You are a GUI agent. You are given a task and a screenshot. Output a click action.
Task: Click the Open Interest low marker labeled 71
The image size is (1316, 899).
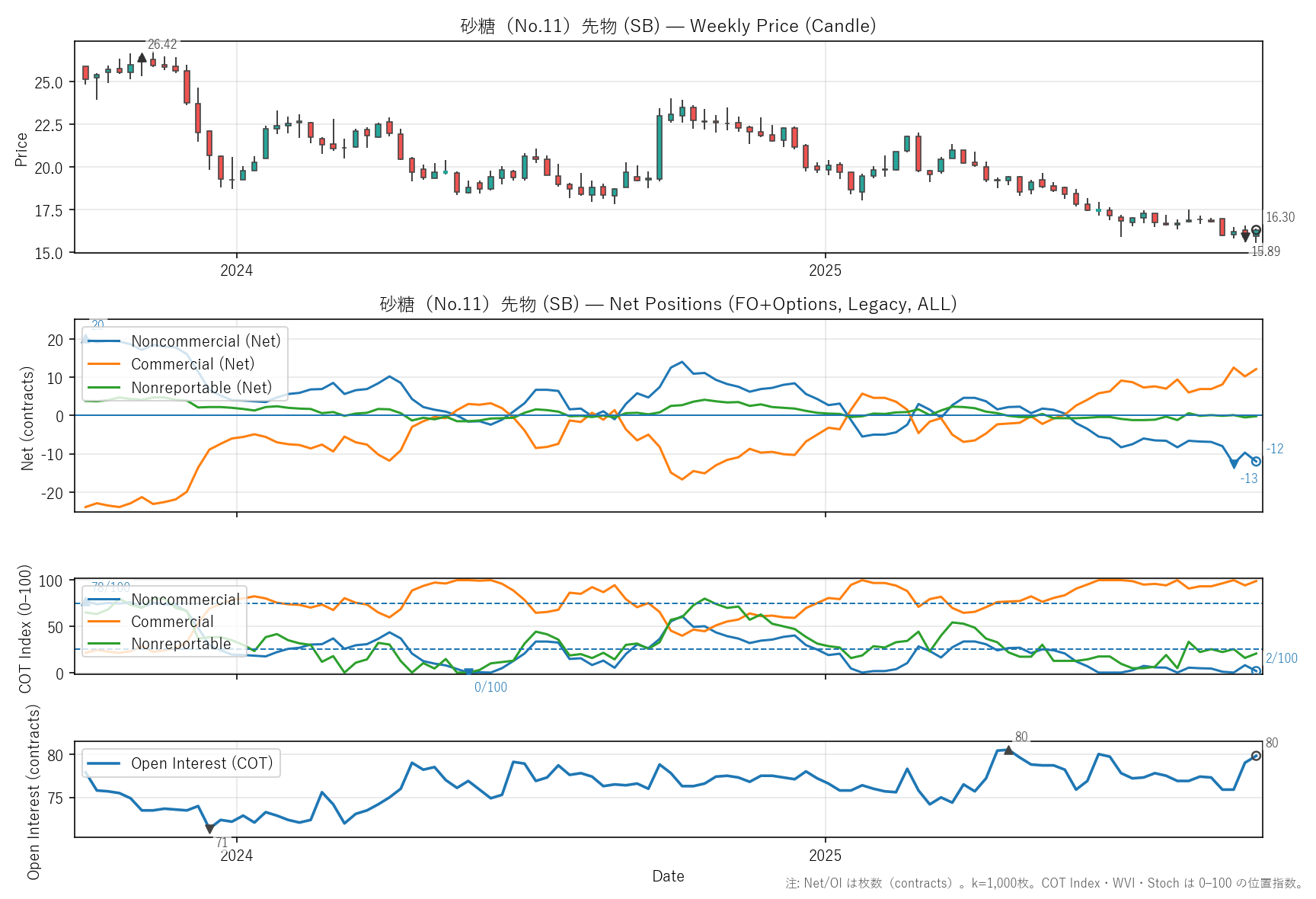tap(209, 829)
